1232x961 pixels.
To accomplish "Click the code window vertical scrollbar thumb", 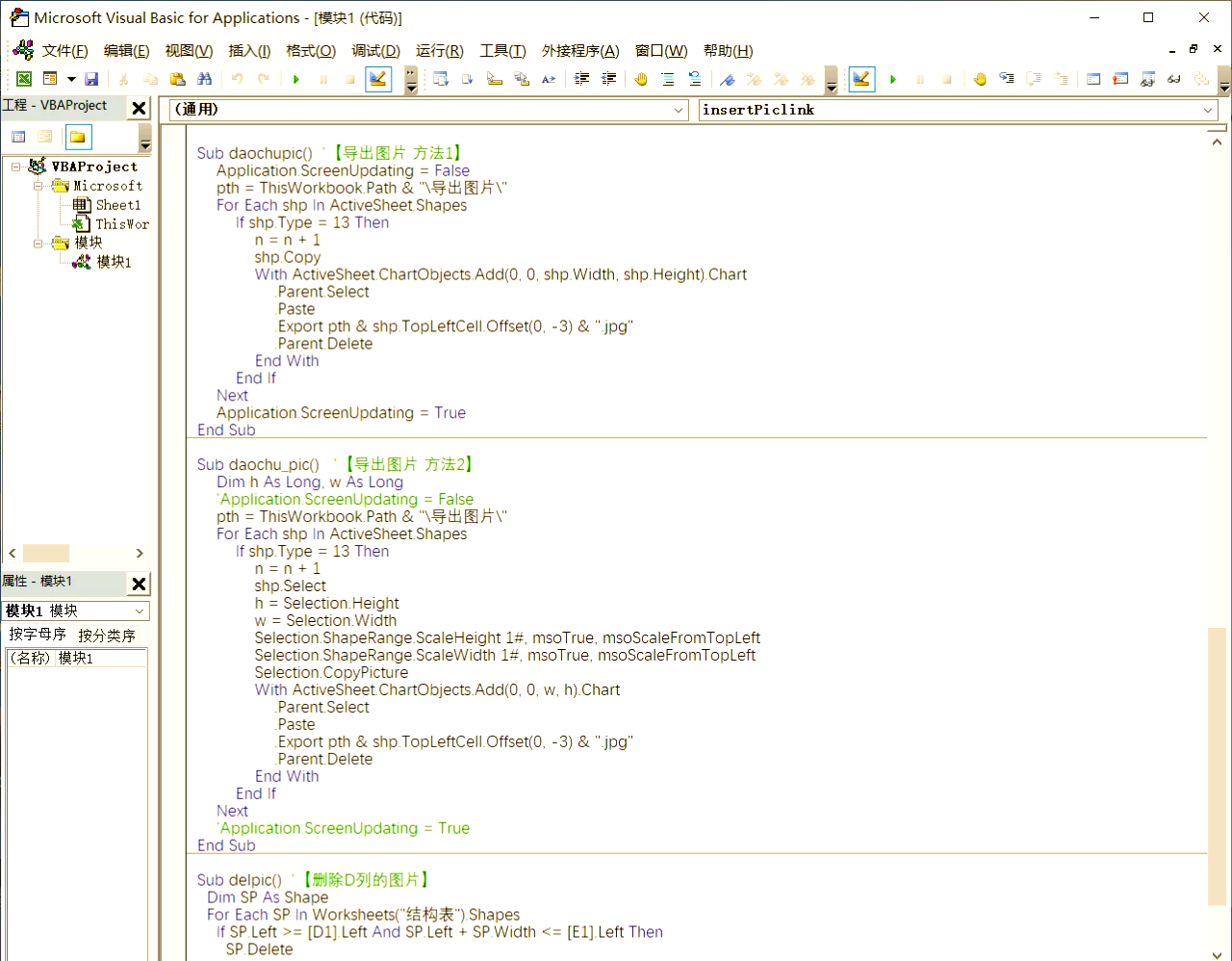I will (1218, 766).
